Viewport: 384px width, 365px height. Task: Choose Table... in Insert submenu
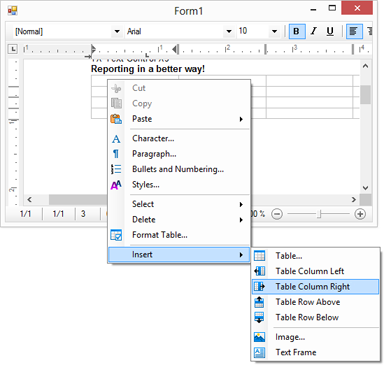(x=315, y=256)
